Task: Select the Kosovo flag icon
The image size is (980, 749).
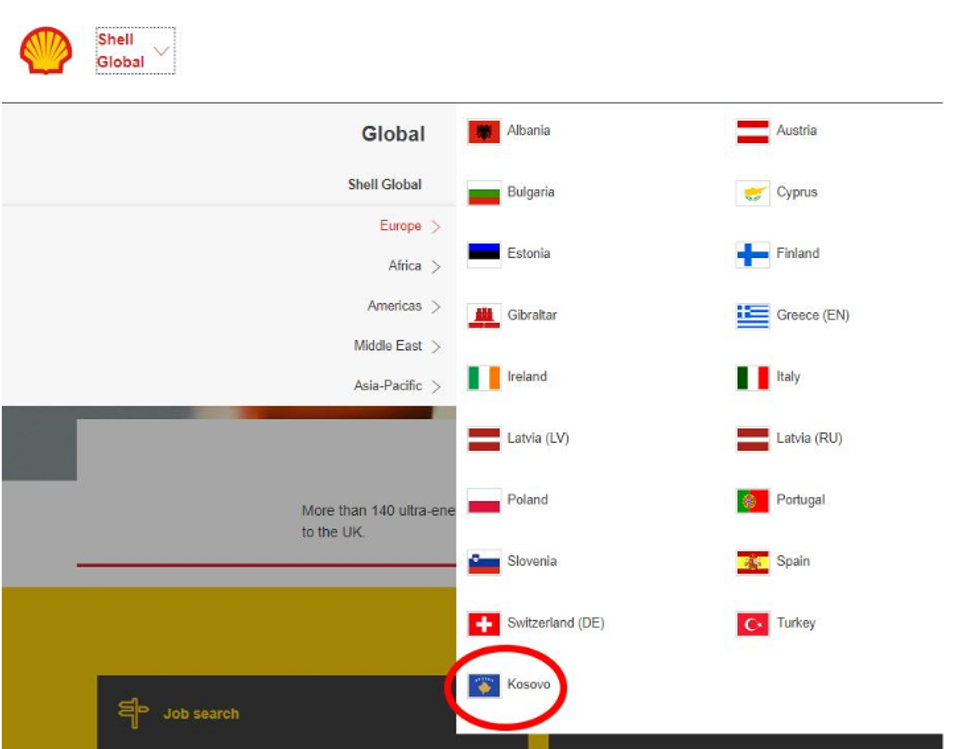Action: [484, 686]
